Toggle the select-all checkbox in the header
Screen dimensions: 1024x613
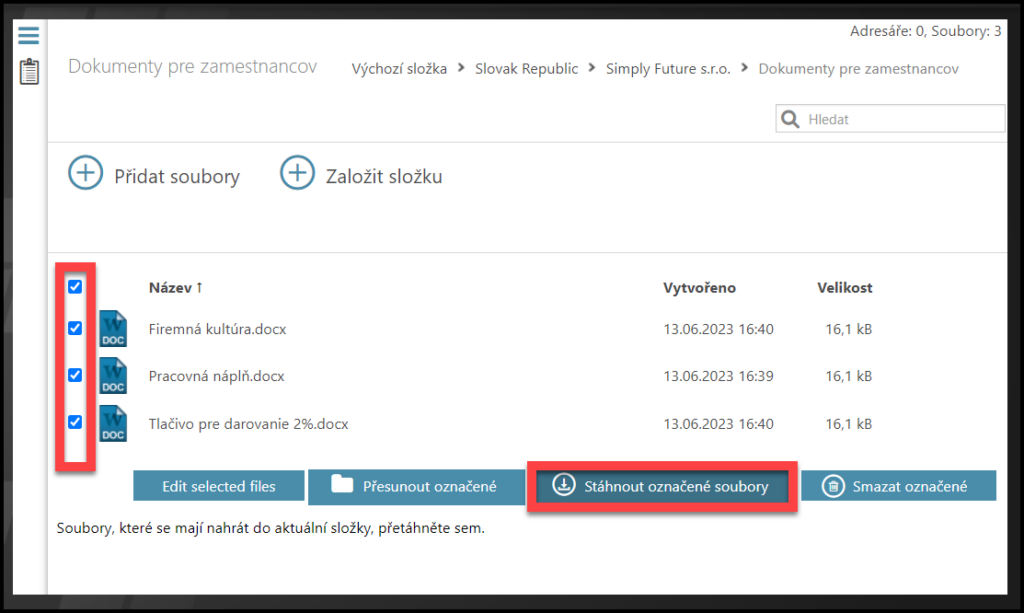(75, 287)
